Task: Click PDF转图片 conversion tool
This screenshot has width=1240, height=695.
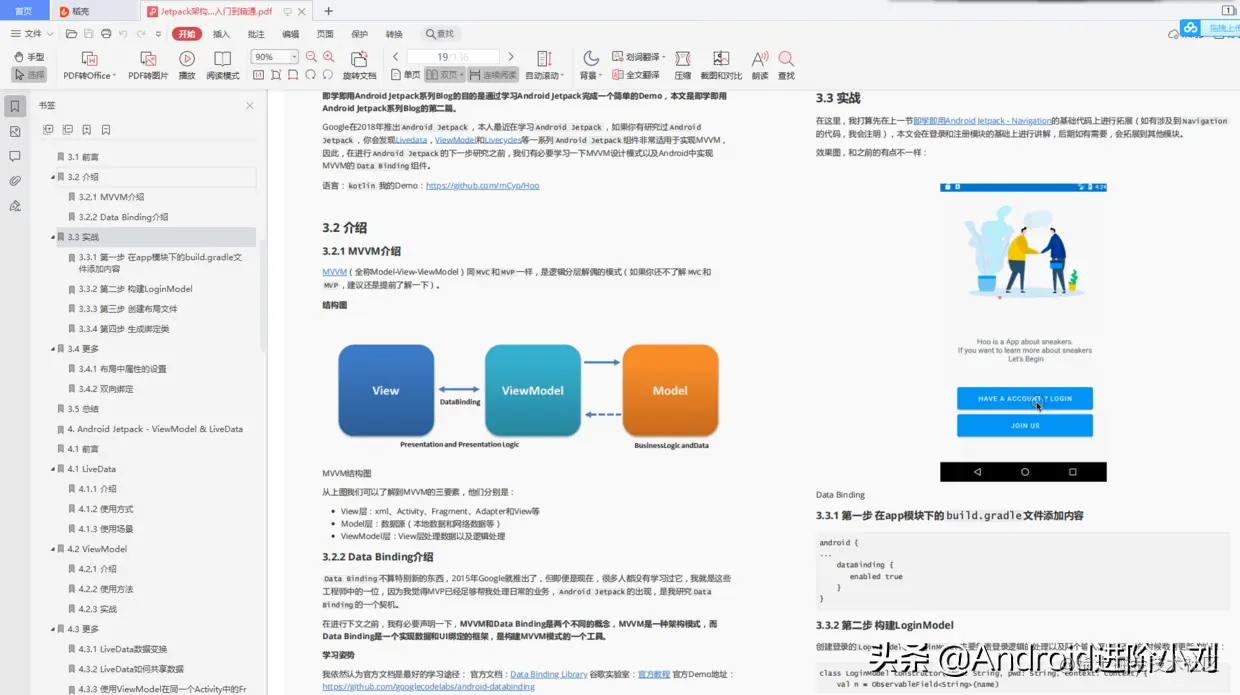Action: coord(148,66)
